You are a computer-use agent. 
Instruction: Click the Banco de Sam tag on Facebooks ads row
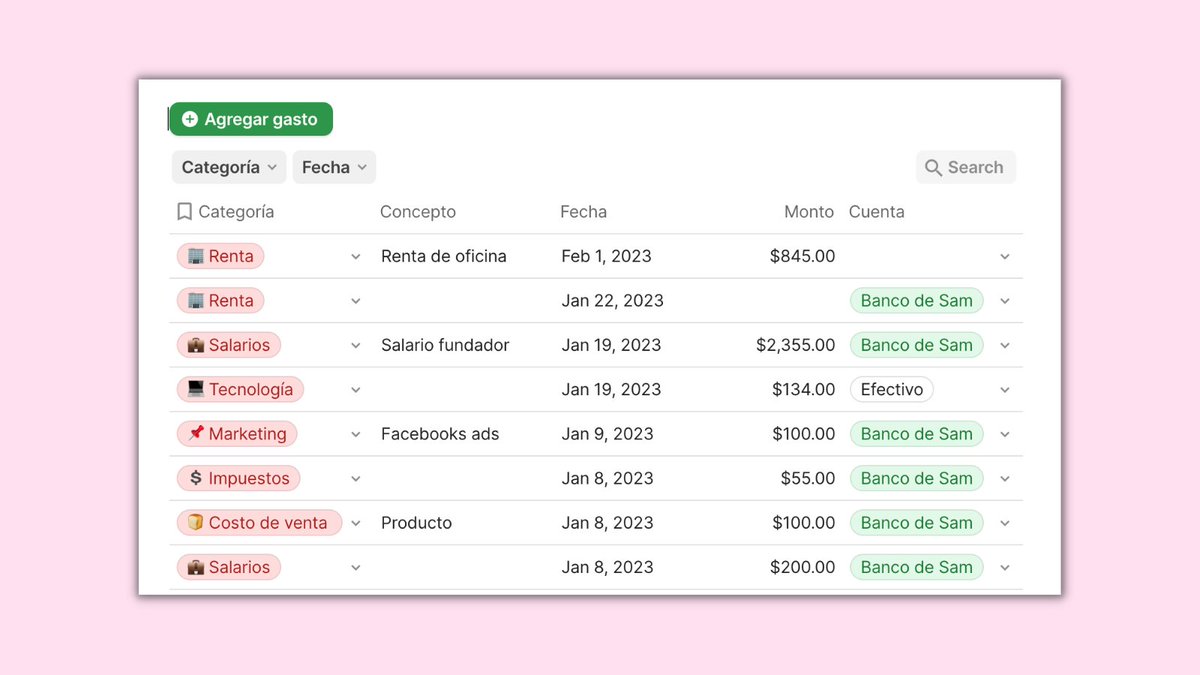click(916, 433)
